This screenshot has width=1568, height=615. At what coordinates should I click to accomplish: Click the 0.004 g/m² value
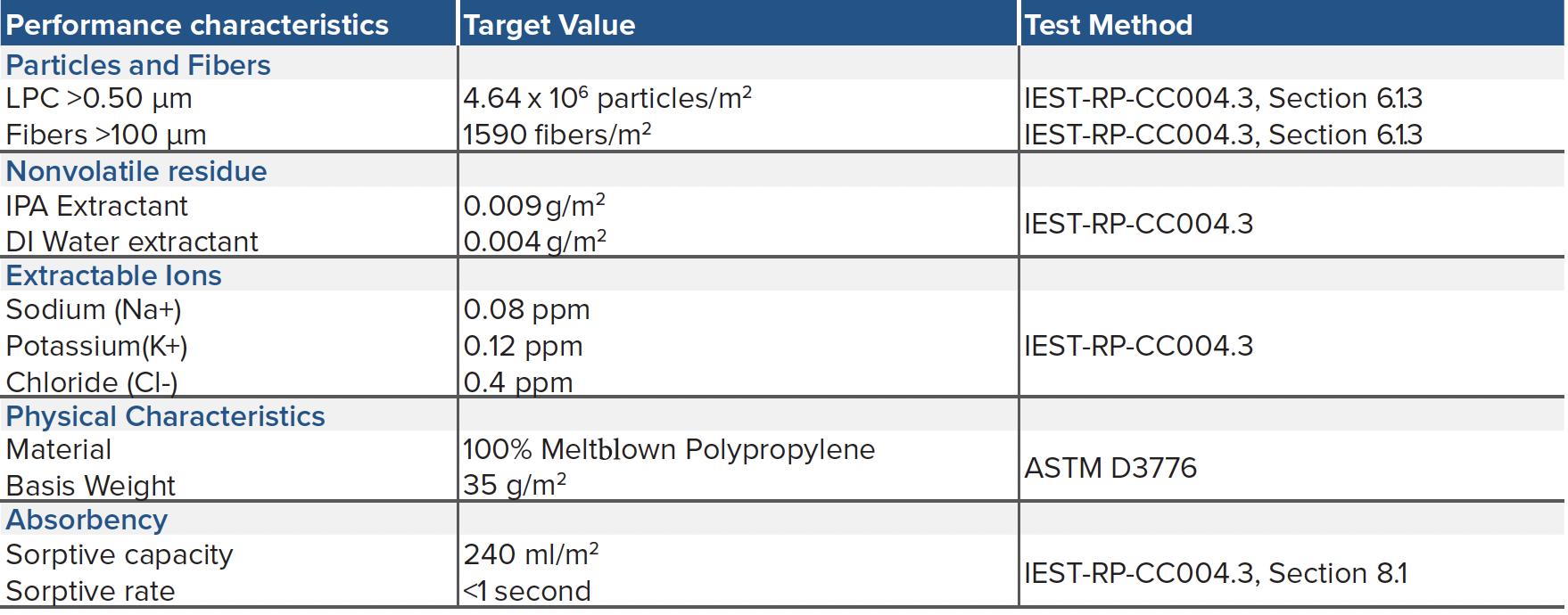point(534,242)
